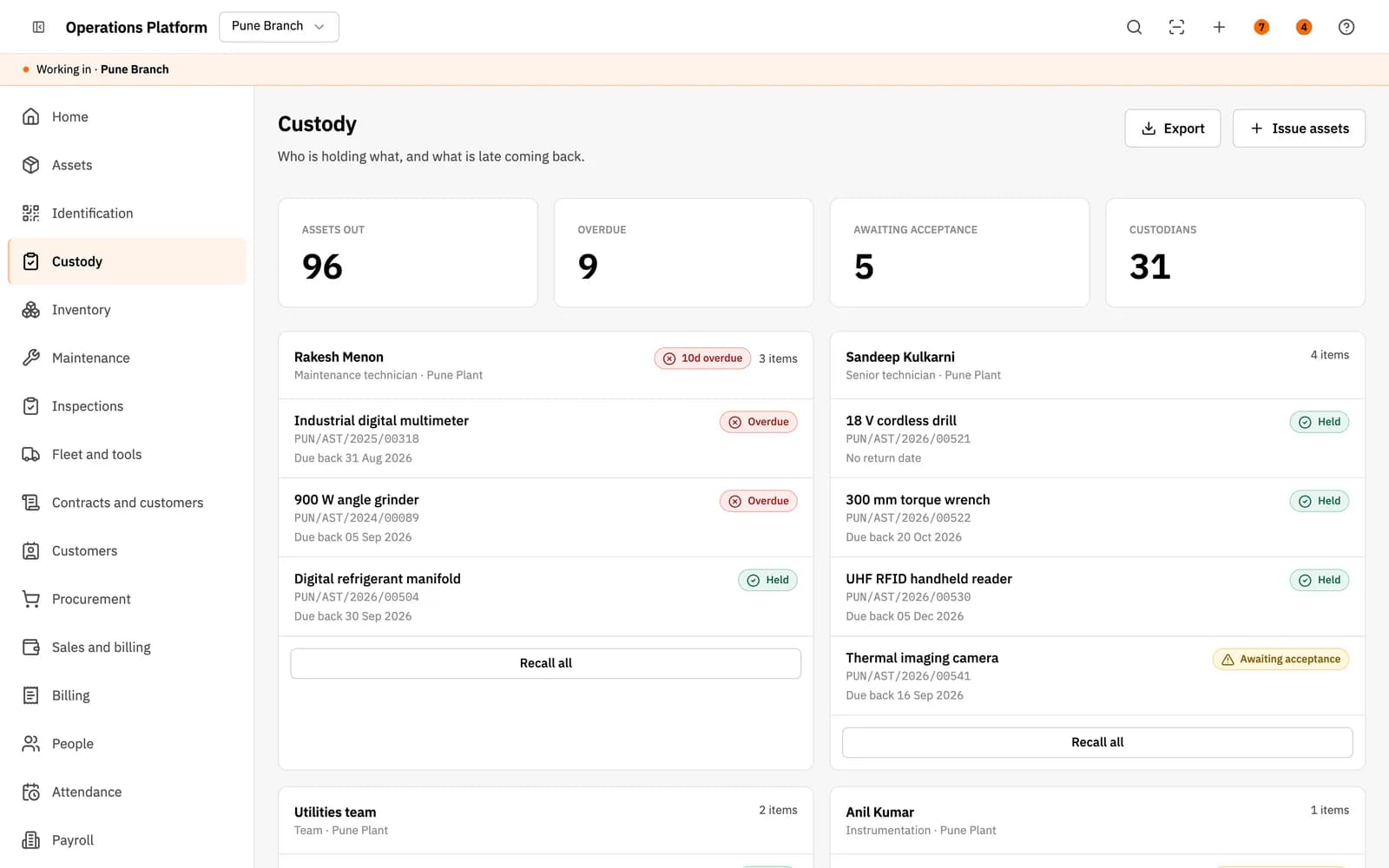Click the Assets cube icon
Screen dimensions: 1389x868
31,165
